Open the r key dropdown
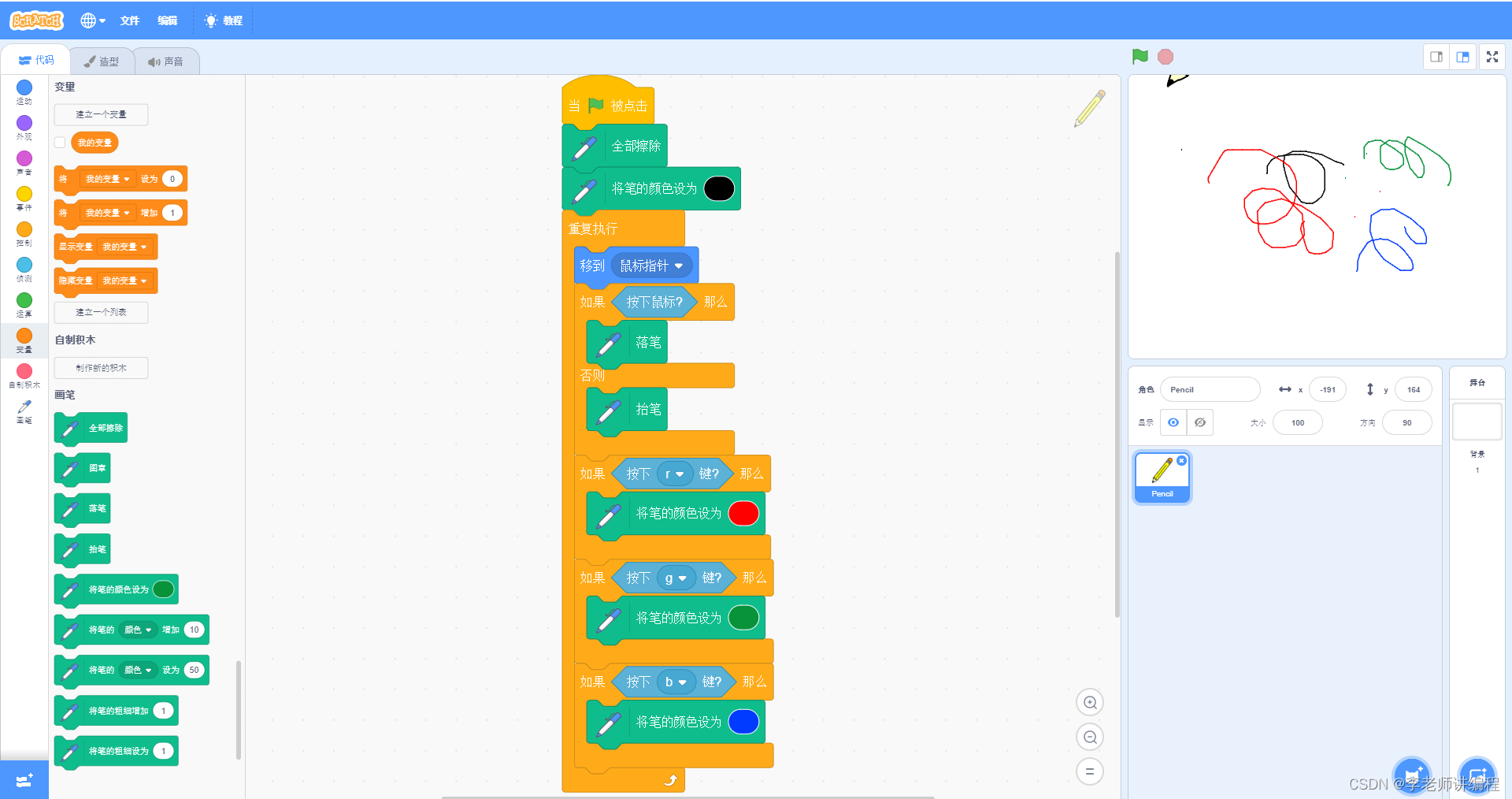Screen dimensions: 1512x799 click(675, 474)
